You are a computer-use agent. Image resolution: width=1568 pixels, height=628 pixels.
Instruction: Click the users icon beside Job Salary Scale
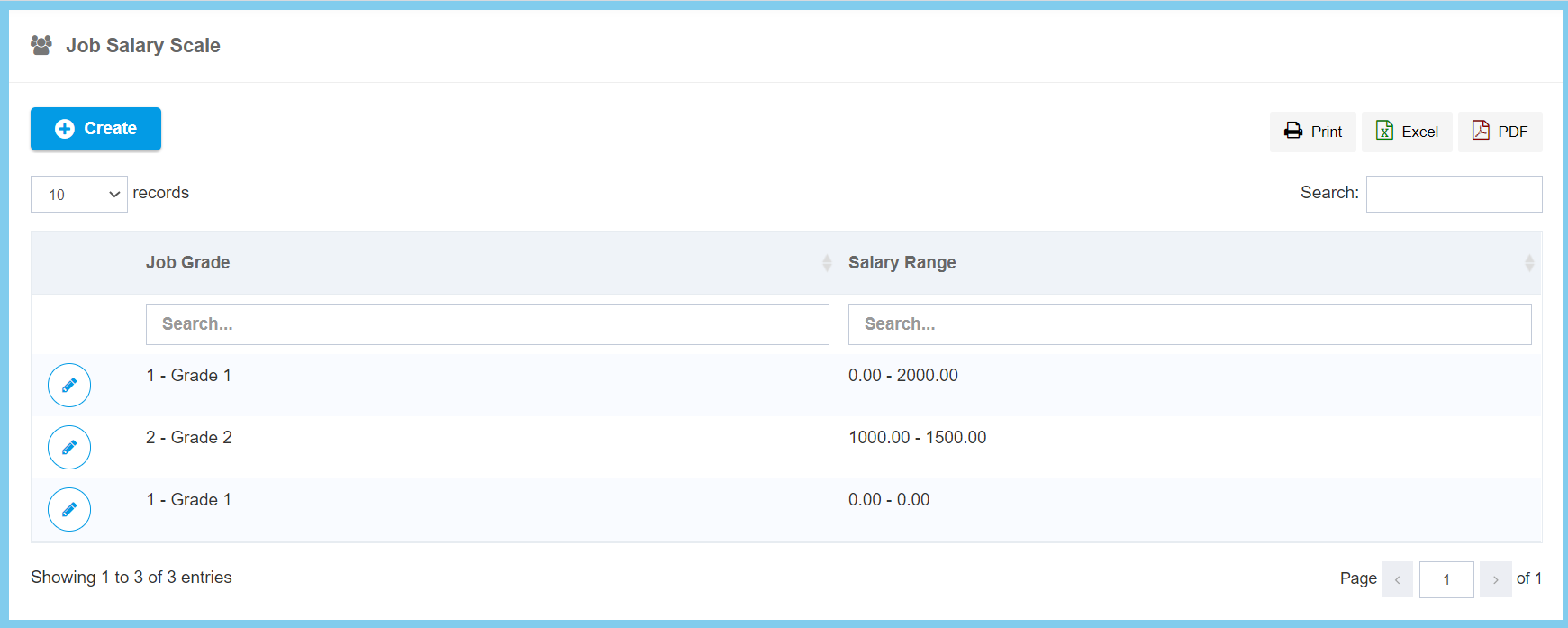[x=41, y=45]
